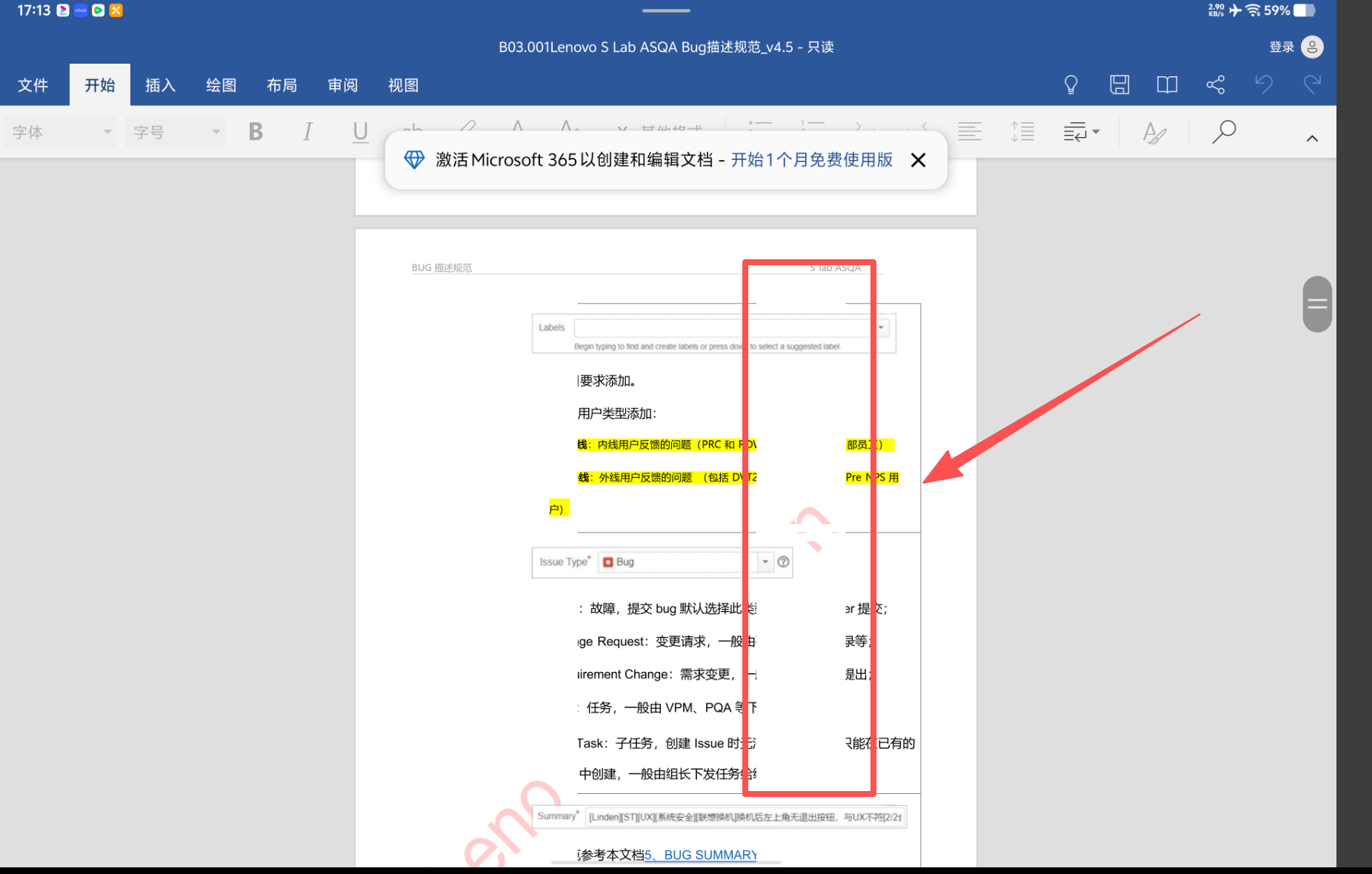Switch to reading view with the book icon
The width and height of the screenshot is (1372, 874).
1168,84
